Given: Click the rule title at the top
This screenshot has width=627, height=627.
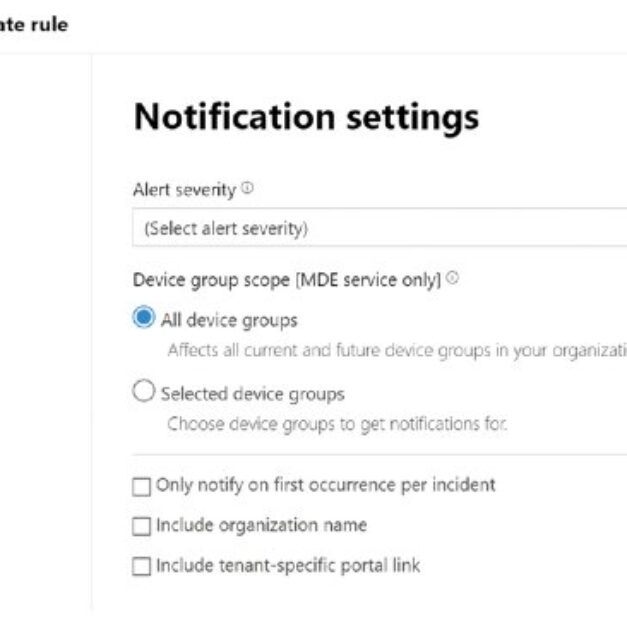Looking at the screenshot, I should point(35,25).
